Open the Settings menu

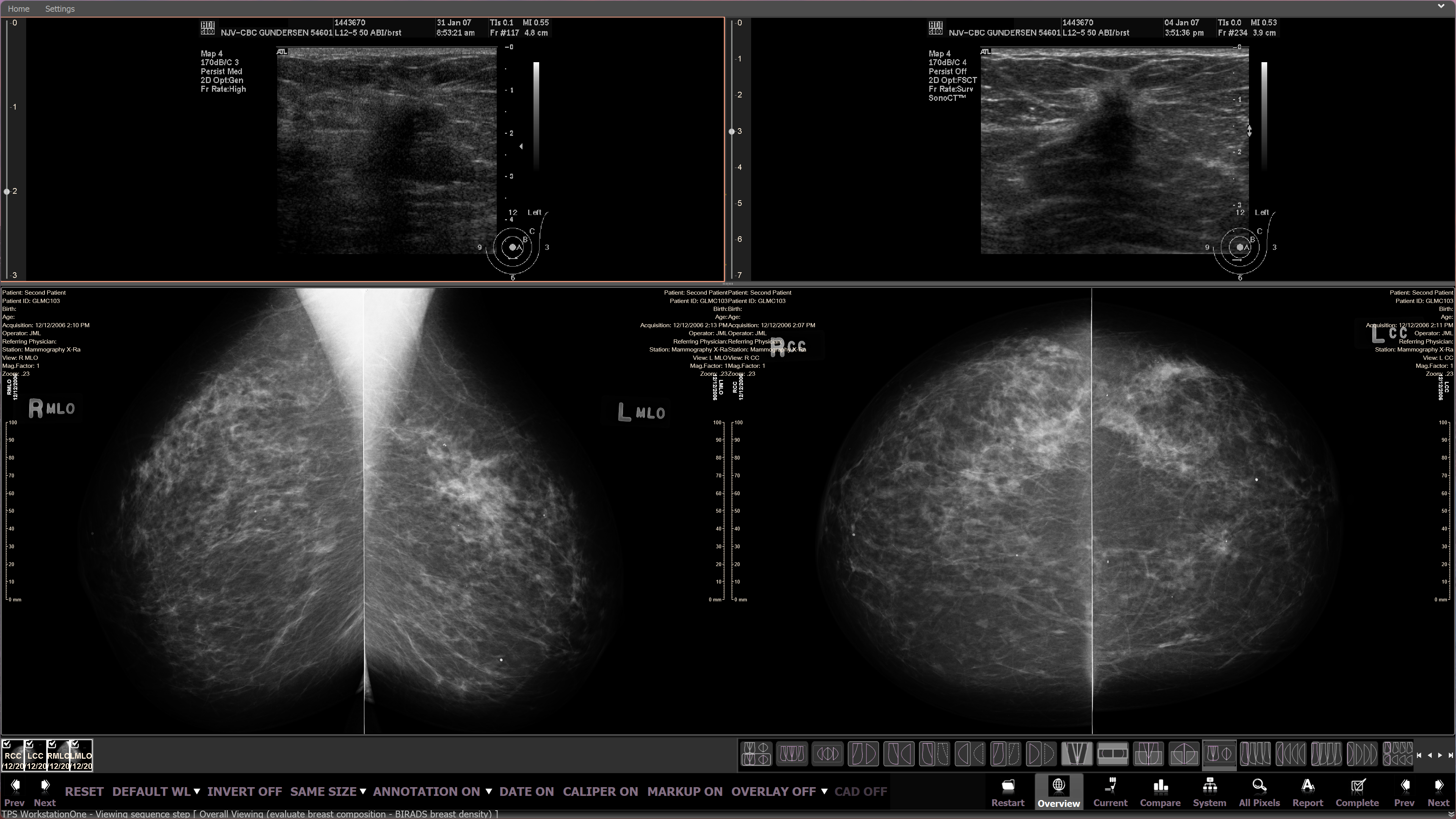(60, 8)
